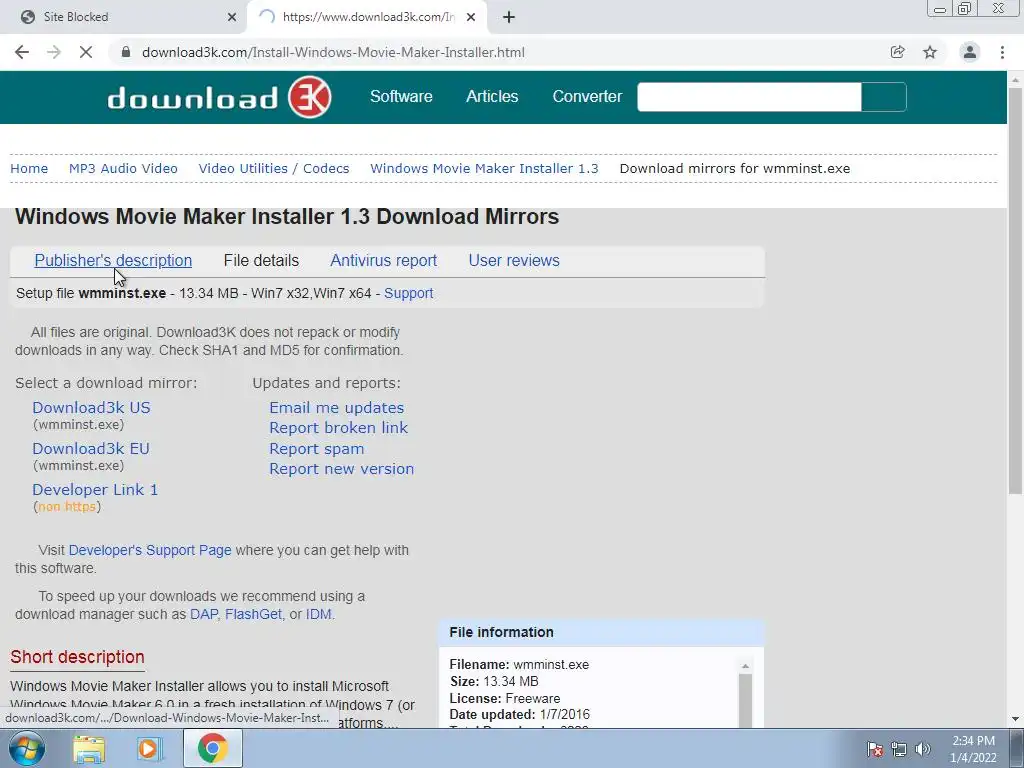The width and height of the screenshot is (1024, 768).
Task: Open the Software menu item
Action: click(401, 97)
